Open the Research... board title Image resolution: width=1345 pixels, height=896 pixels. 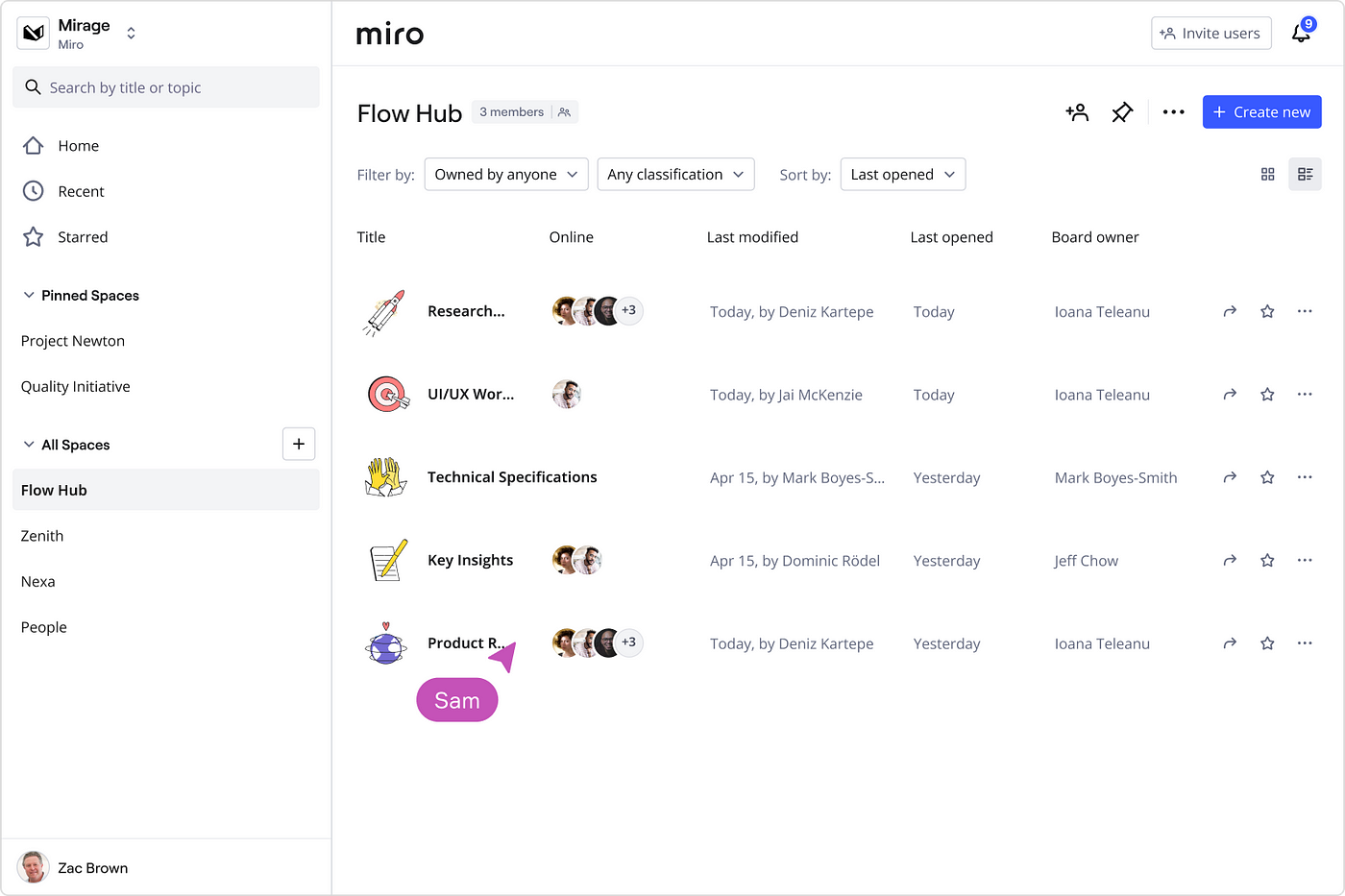tap(466, 311)
